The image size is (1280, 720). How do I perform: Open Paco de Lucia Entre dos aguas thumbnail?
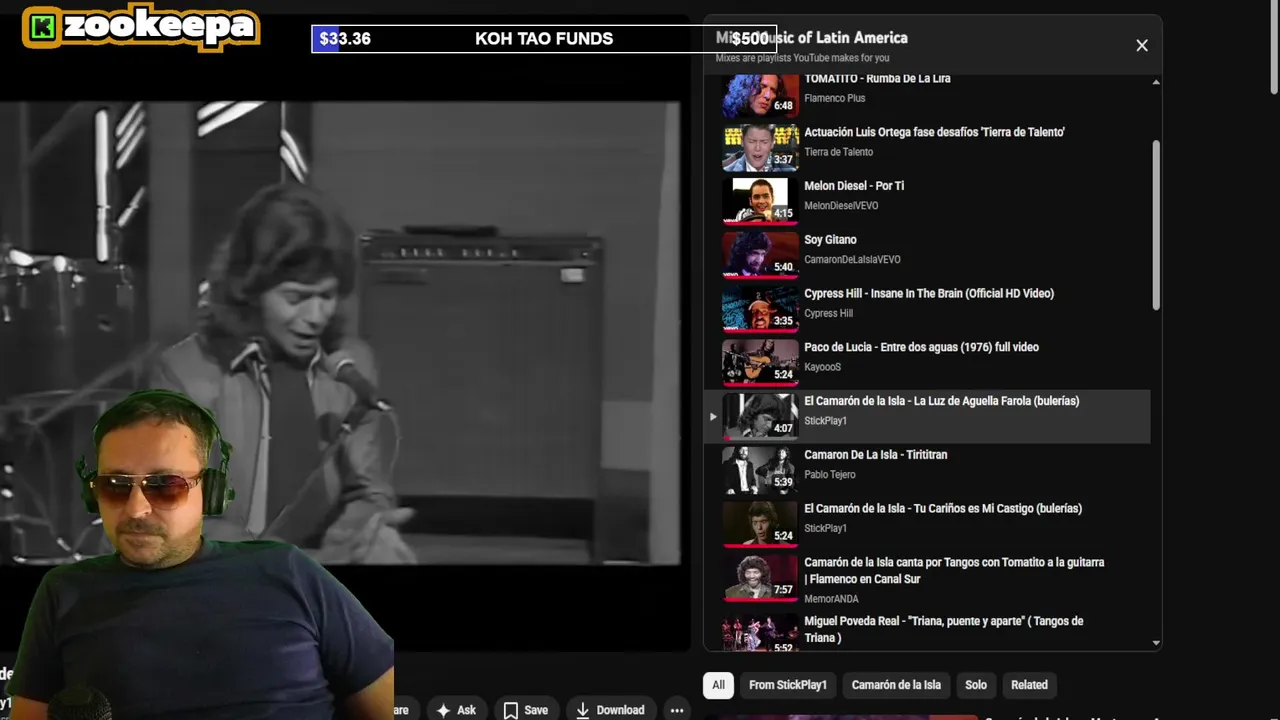click(760, 363)
